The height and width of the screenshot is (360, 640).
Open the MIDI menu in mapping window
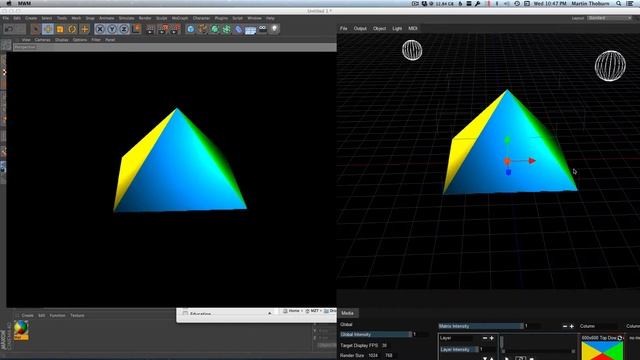413,29
